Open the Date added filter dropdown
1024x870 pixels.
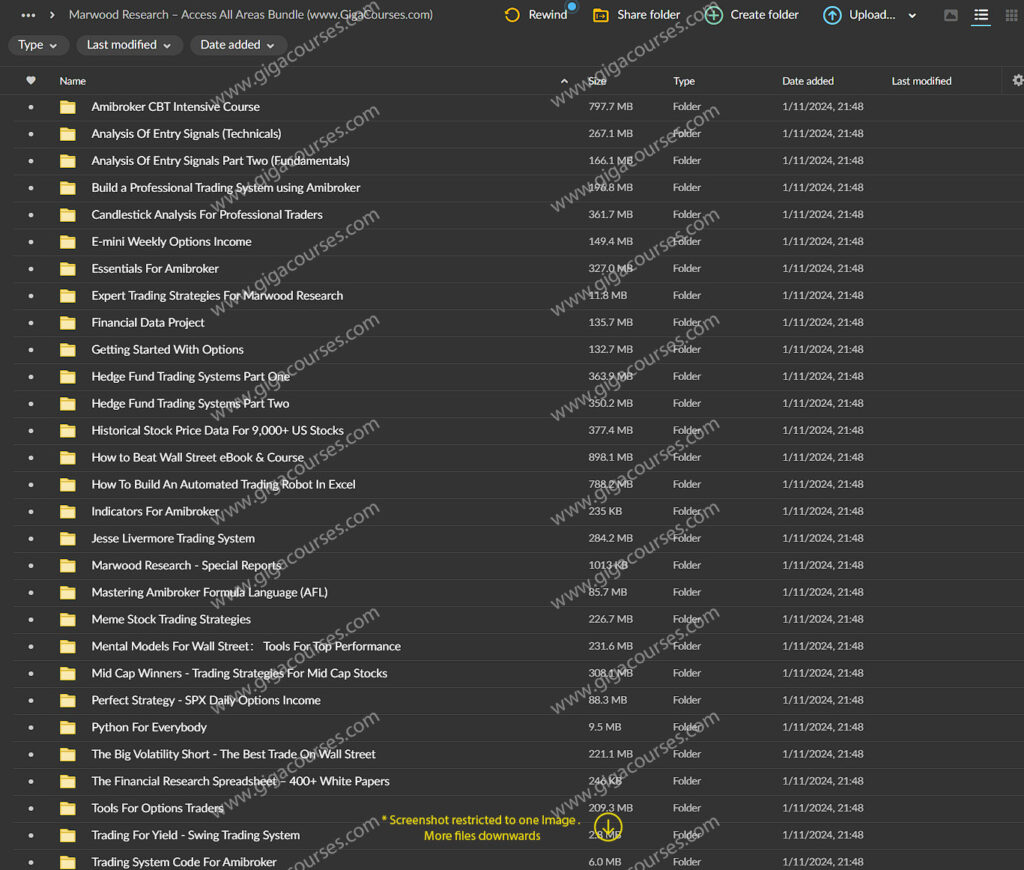click(x=238, y=45)
